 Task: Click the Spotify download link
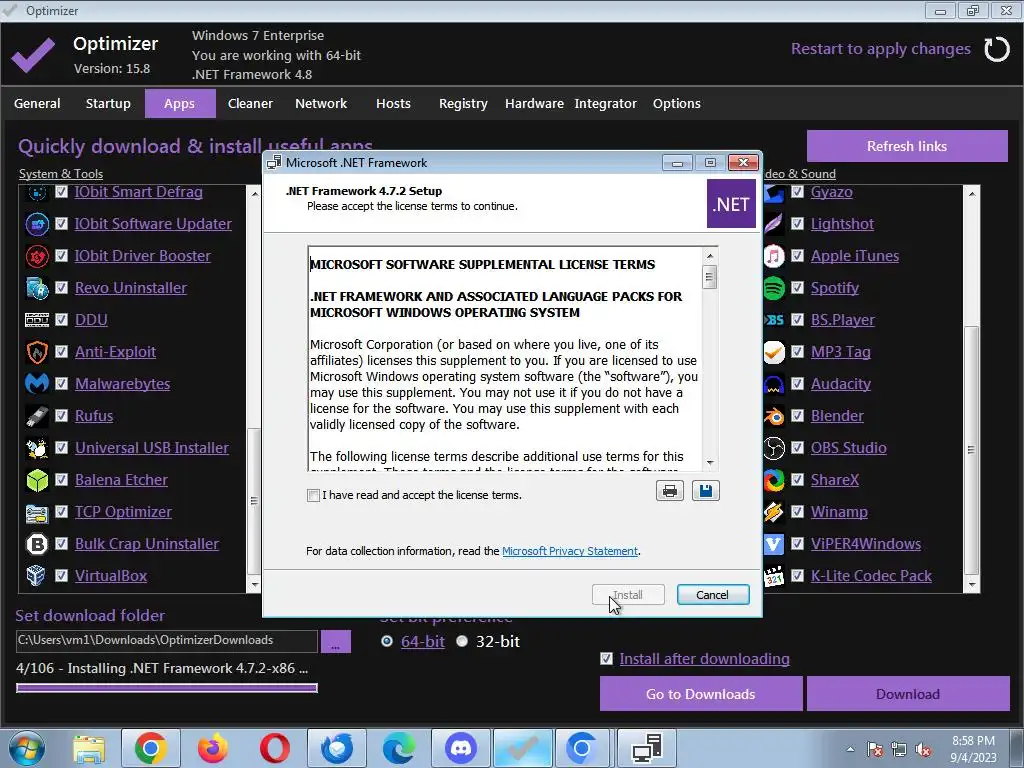click(834, 288)
